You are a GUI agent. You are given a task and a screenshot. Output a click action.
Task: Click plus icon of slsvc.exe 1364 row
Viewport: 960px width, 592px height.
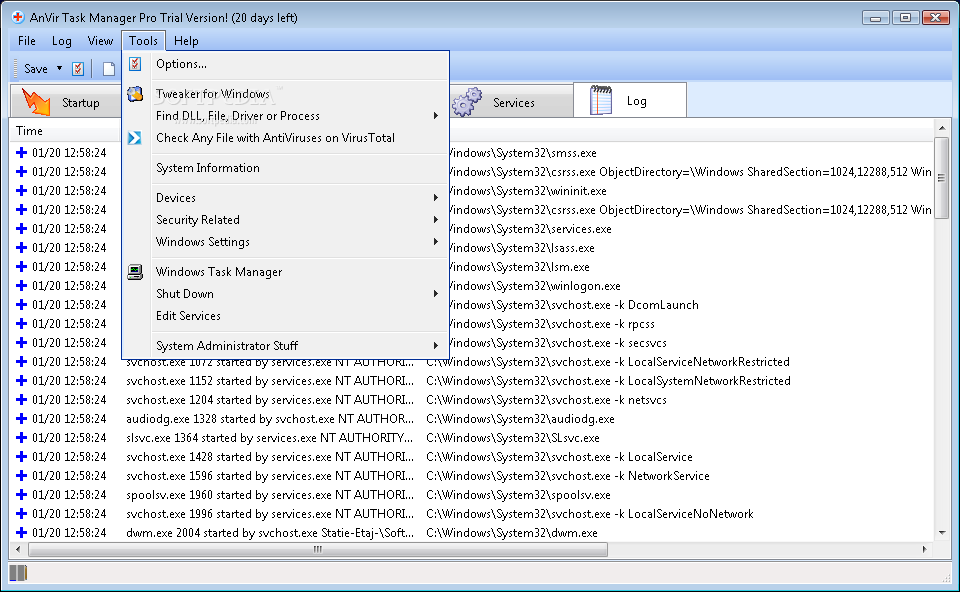click(21, 438)
